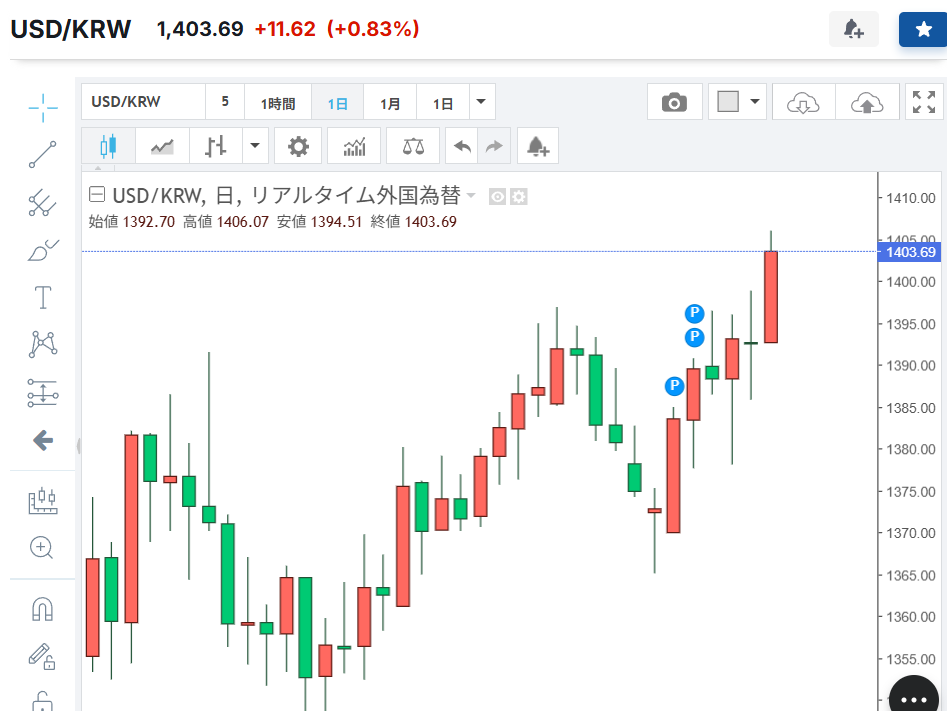Click the 1403.69 current price label
The height and width of the screenshot is (711, 947).
[x=910, y=252]
